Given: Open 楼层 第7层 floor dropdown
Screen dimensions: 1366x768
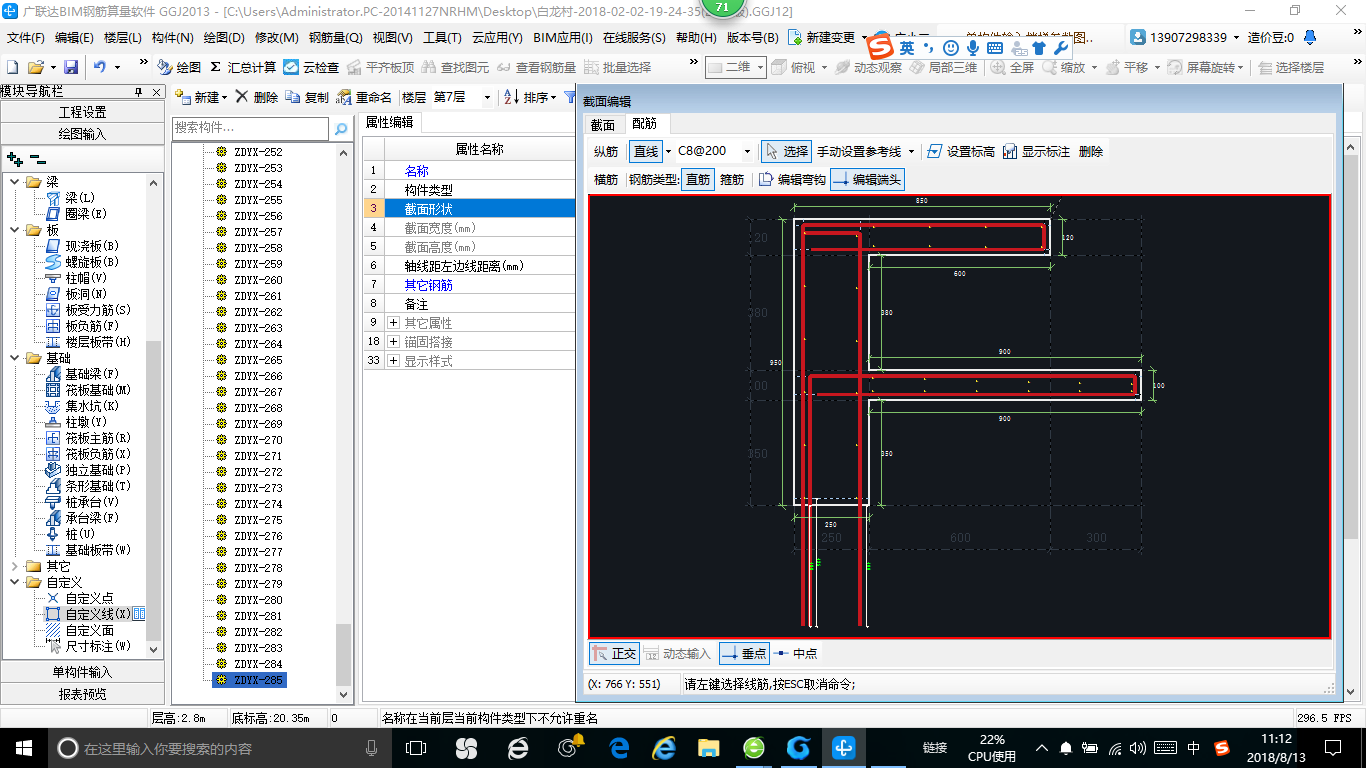Looking at the screenshot, I should point(487,97).
